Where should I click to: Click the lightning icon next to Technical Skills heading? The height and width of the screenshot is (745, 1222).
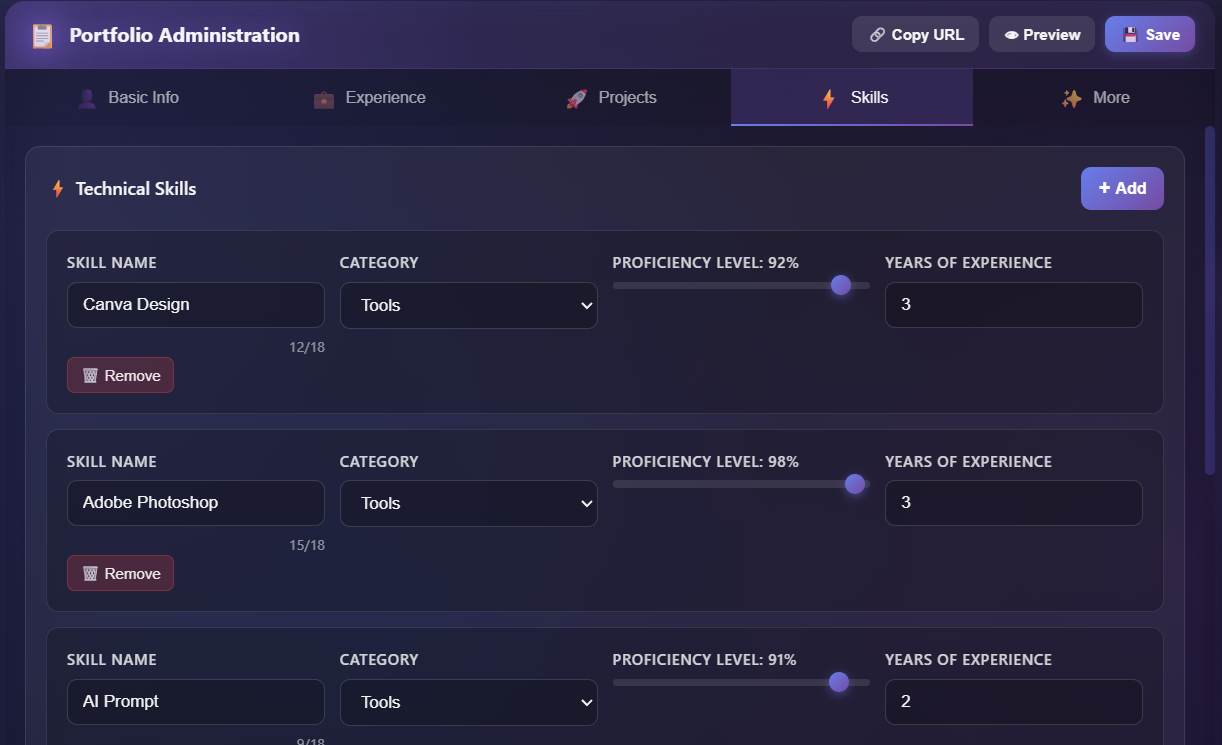click(x=58, y=188)
